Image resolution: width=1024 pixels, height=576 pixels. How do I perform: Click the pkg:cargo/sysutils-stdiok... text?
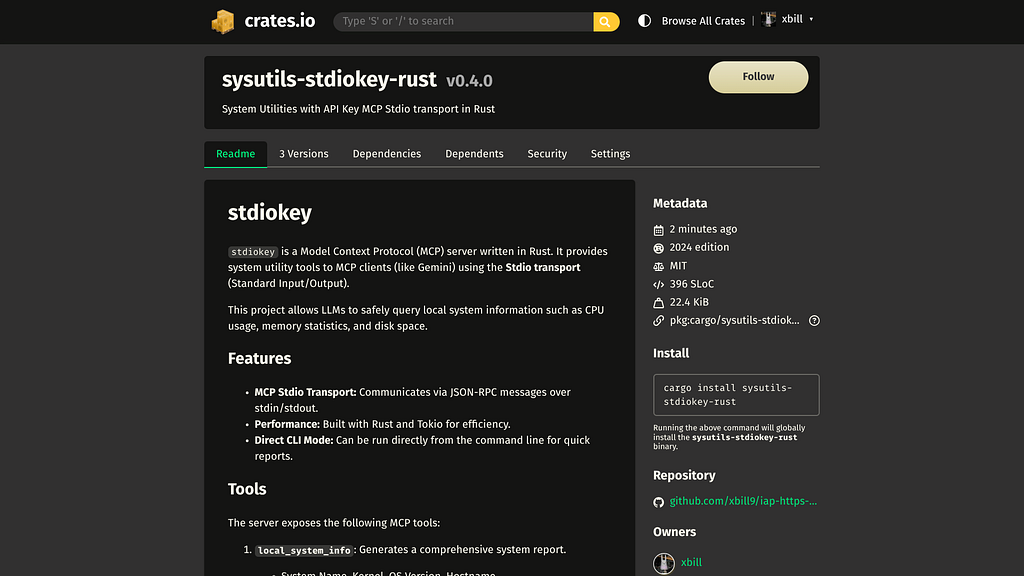tap(734, 320)
